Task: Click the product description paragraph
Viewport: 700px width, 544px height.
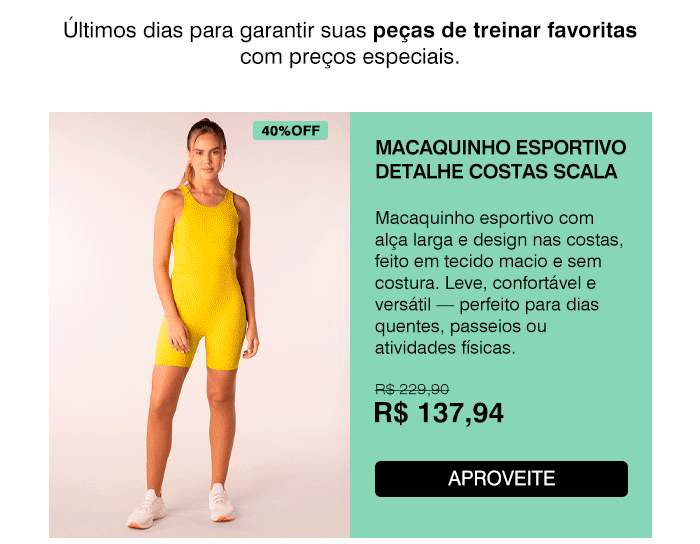Action: point(499,283)
